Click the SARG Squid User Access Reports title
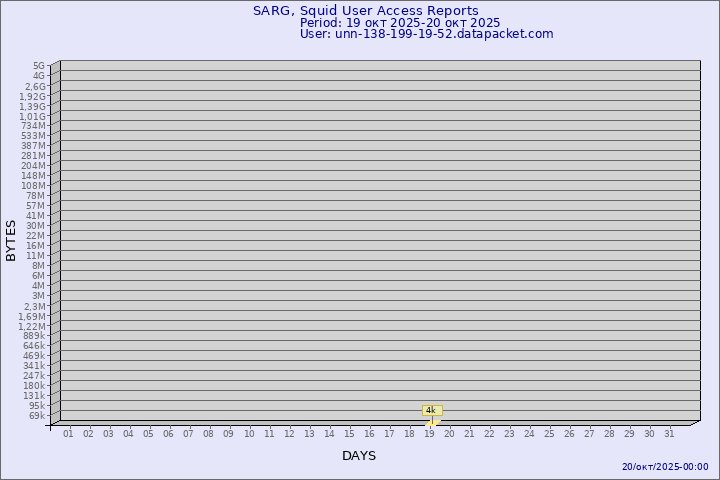 pyautogui.click(x=365, y=11)
